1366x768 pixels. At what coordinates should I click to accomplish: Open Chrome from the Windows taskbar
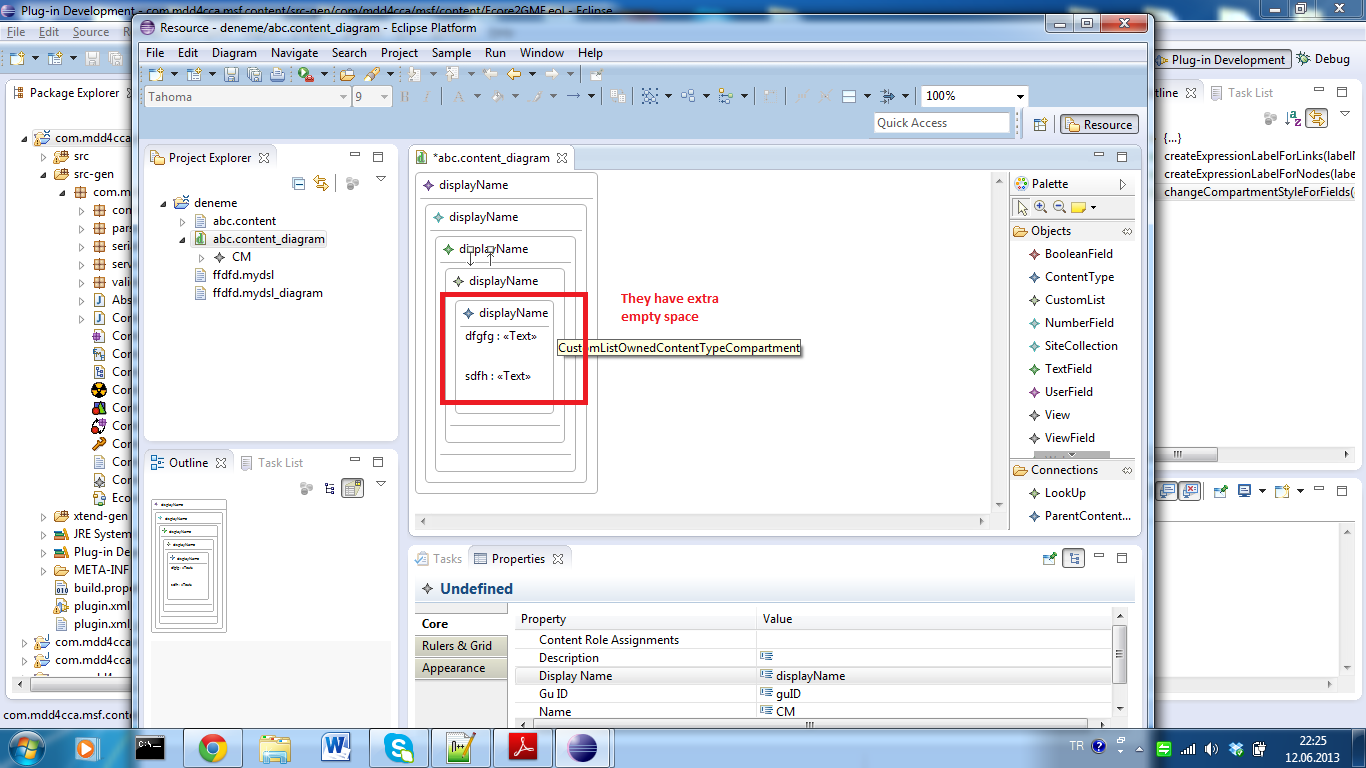[212, 747]
